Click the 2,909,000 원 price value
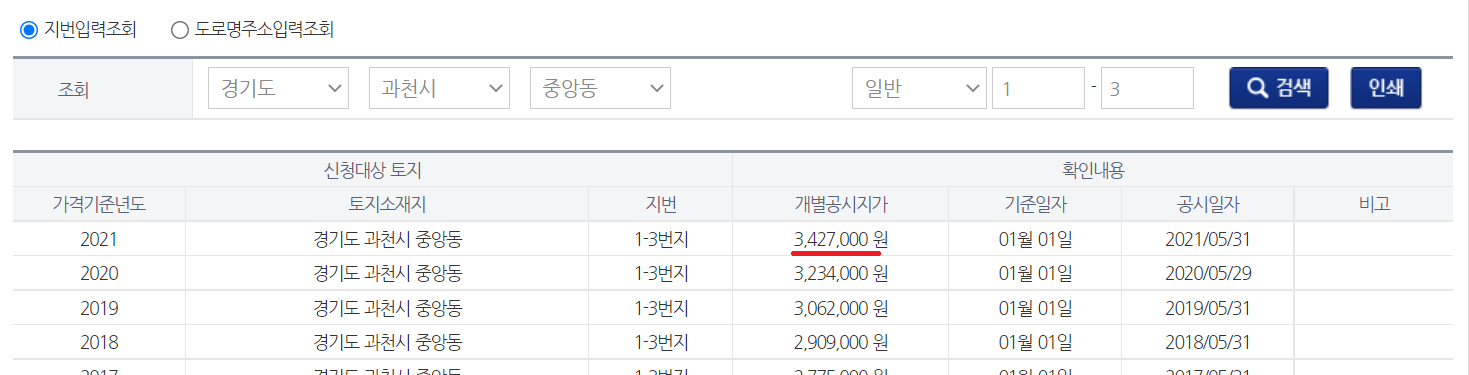Viewport: 1469px width, 375px height. 841,342
